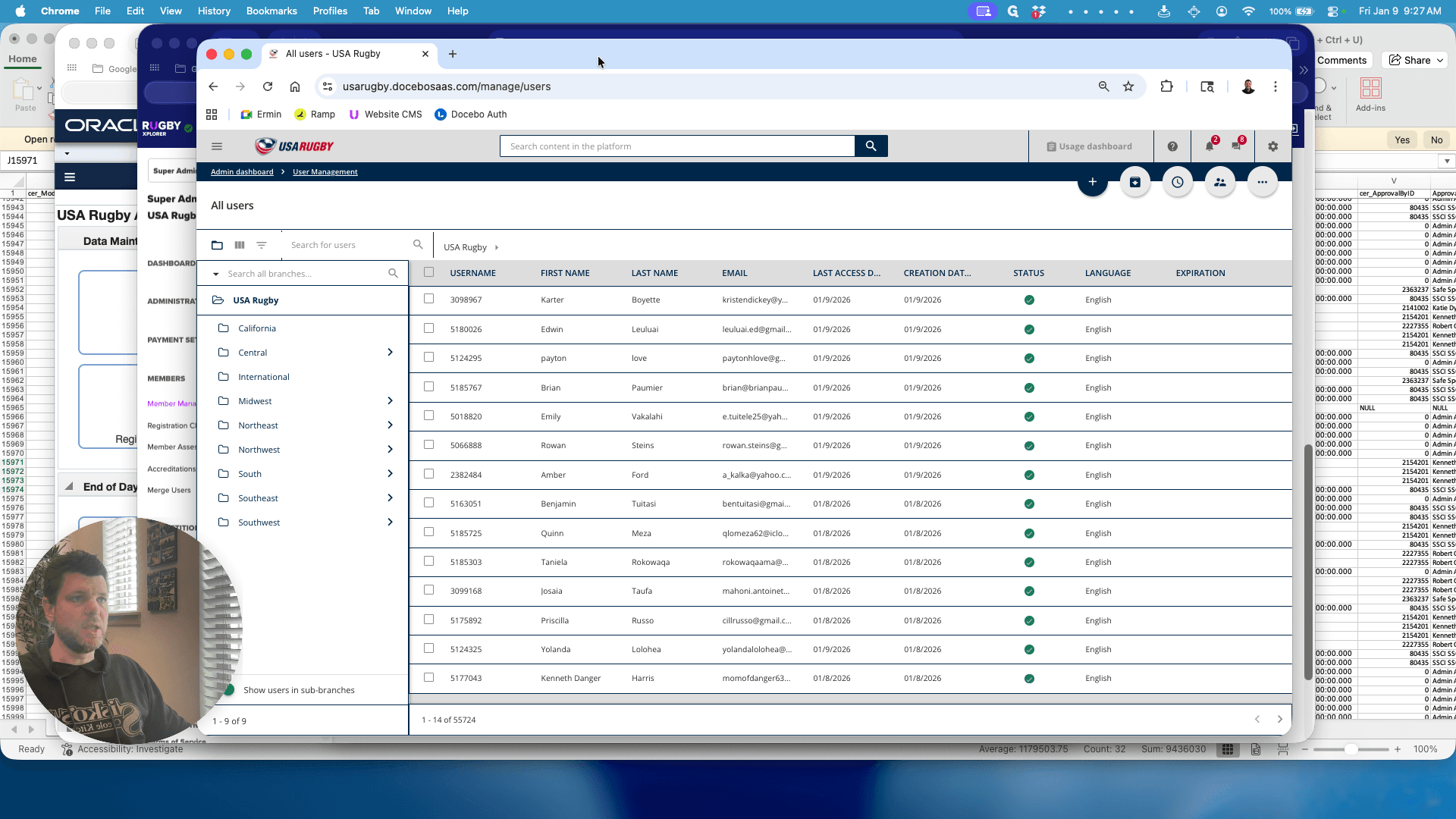Screen dimensions: 1456x819
Task: Open the Docebo hamburger main menu
Action: coord(217,146)
